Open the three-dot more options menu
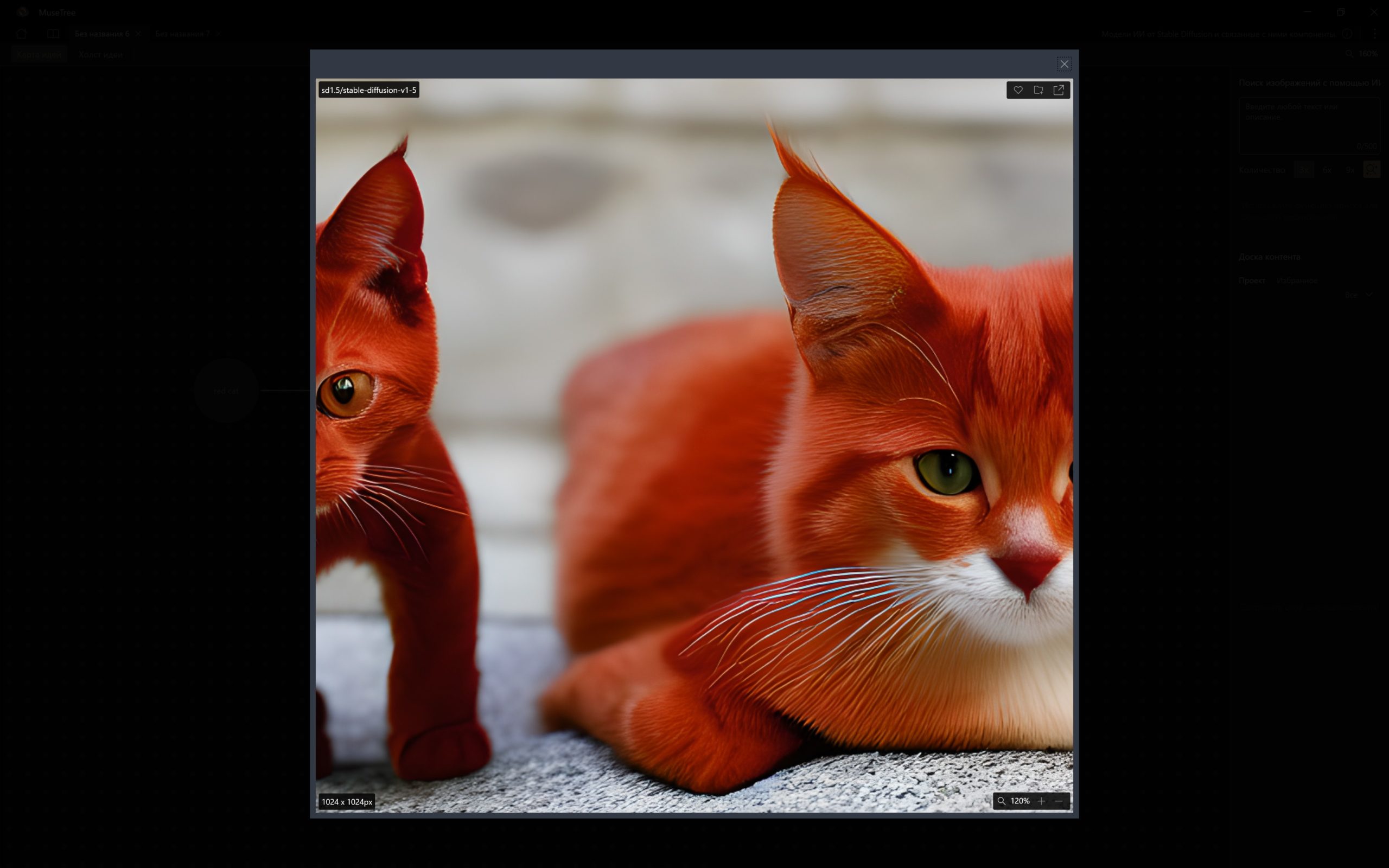 (1375, 34)
